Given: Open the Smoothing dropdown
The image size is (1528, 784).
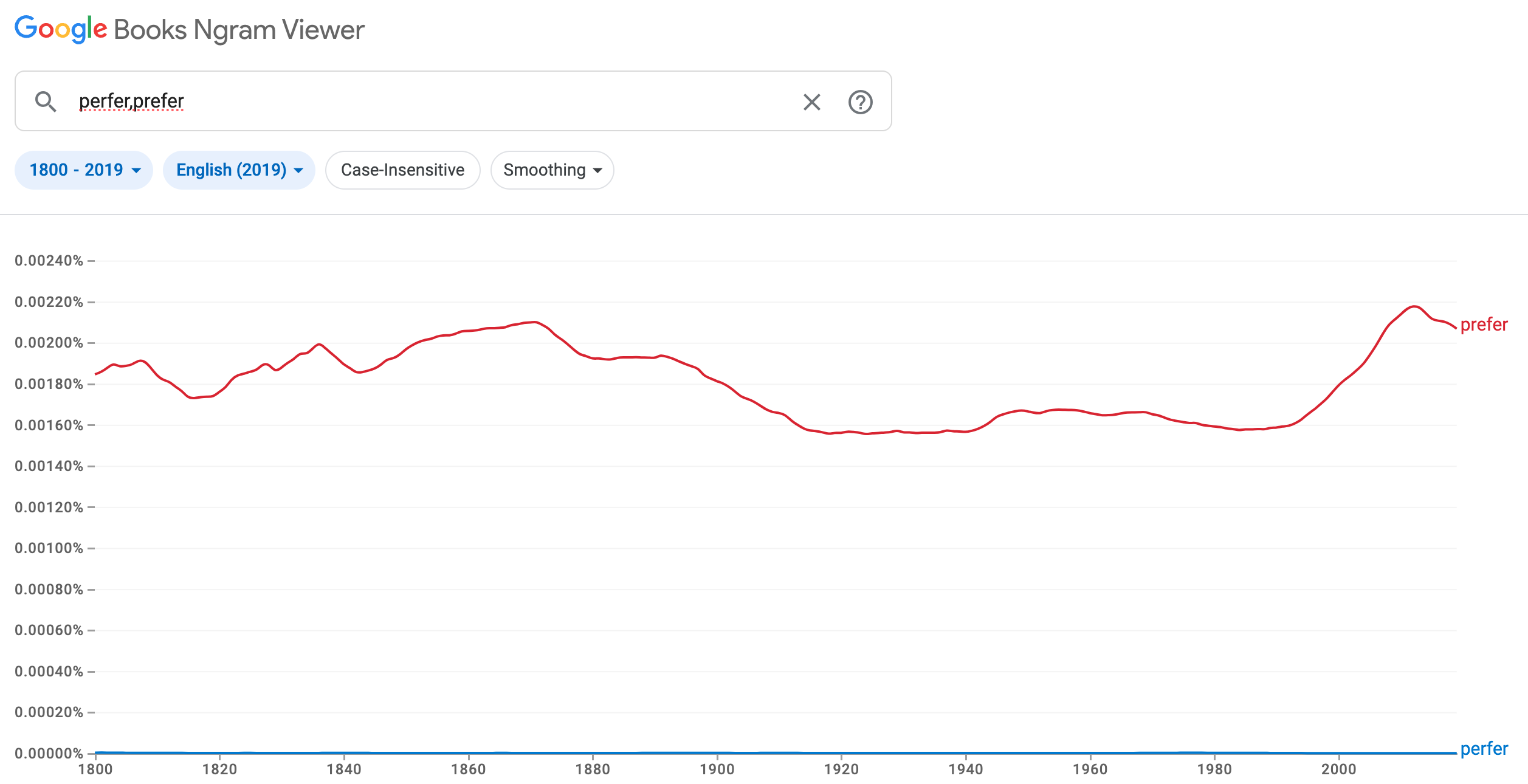Looking at the screenshot, I should [x=552, y=170].
